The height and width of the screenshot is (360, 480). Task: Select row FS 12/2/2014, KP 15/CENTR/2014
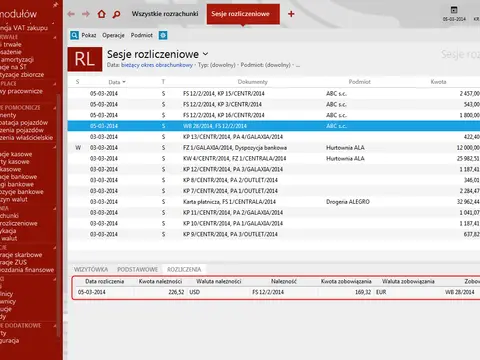(274, 94)
